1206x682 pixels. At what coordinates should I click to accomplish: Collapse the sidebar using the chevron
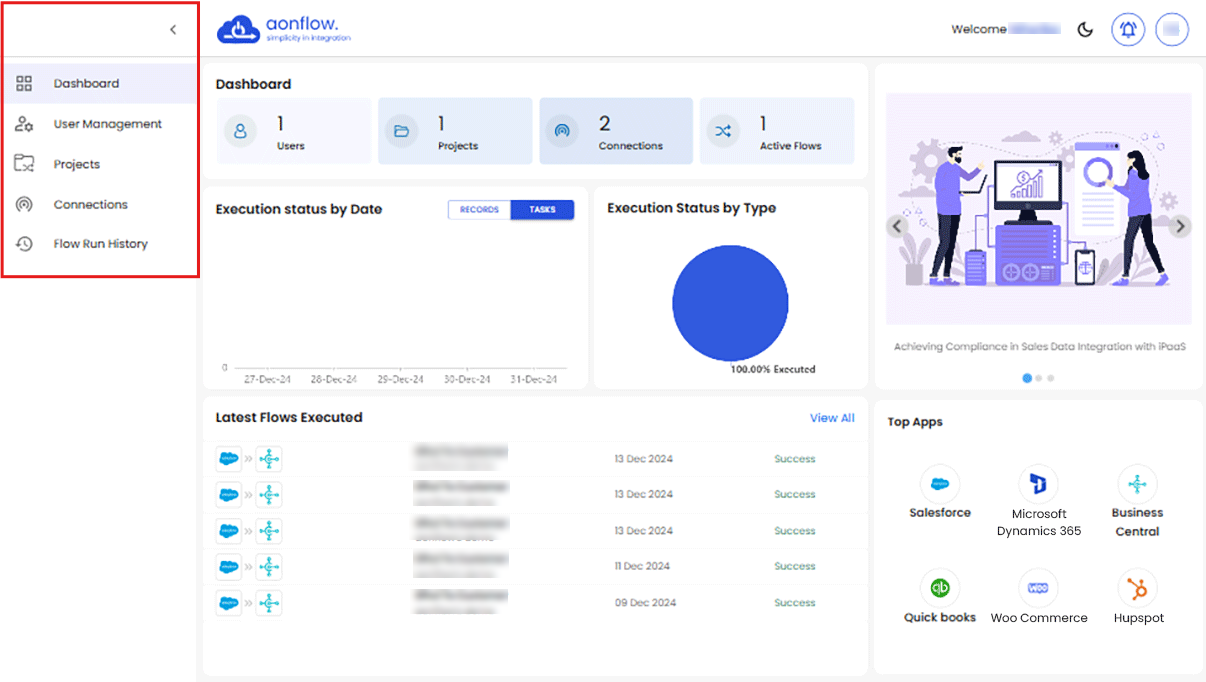(x=173, y=30)
